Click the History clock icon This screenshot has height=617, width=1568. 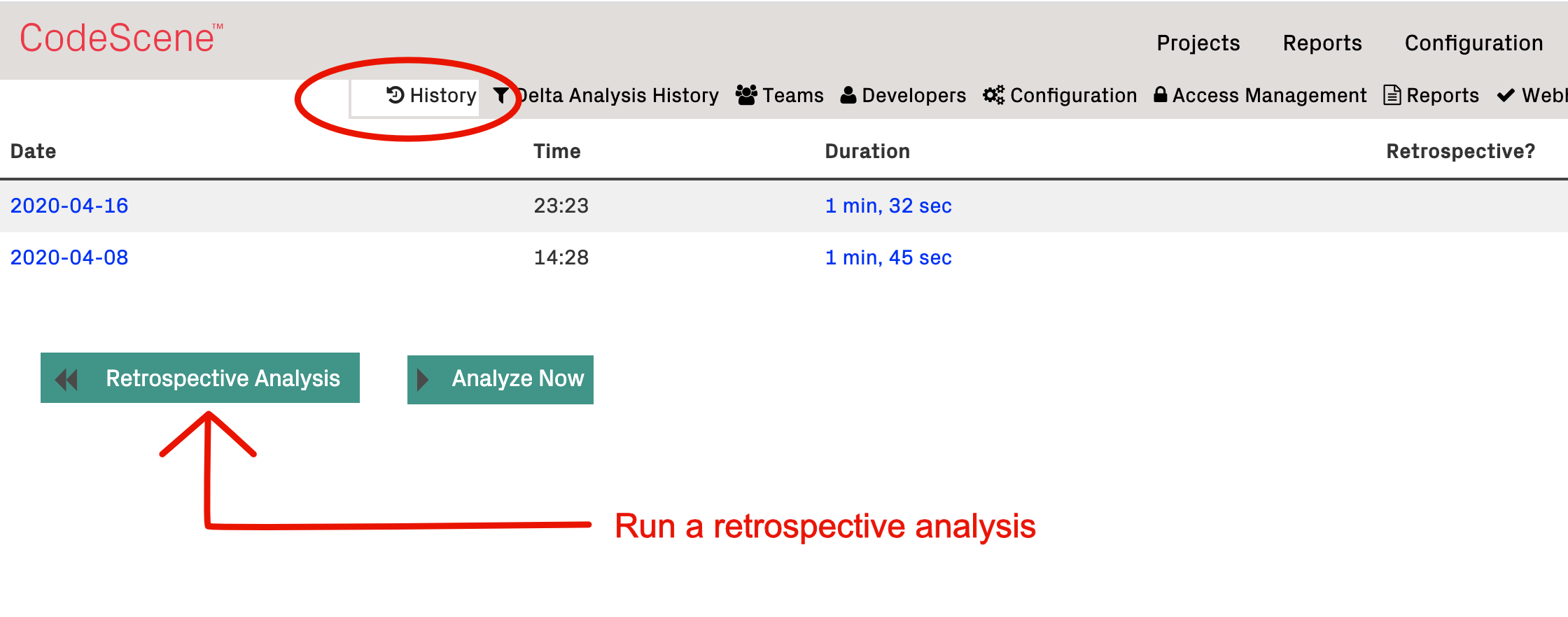pos(395,94)
